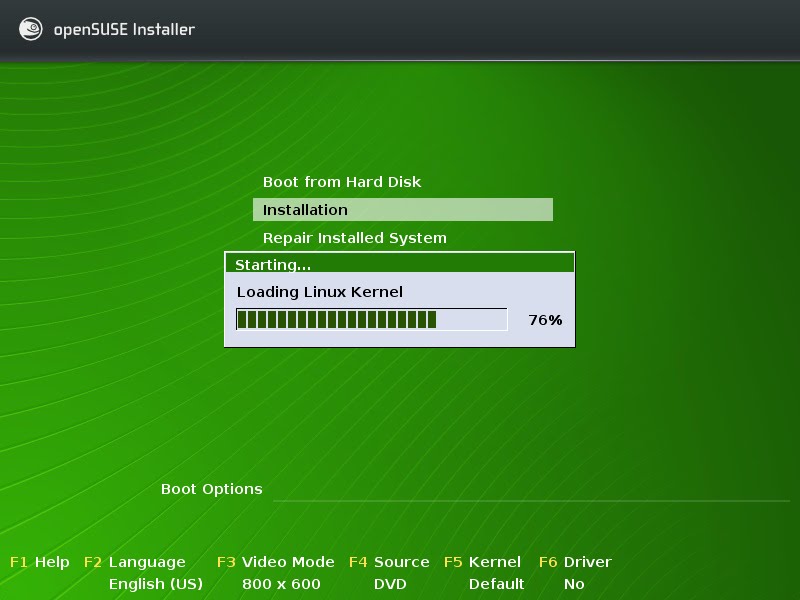Click the 800 x 600 video mode value
800x600 pixels.
coord(281,584)
